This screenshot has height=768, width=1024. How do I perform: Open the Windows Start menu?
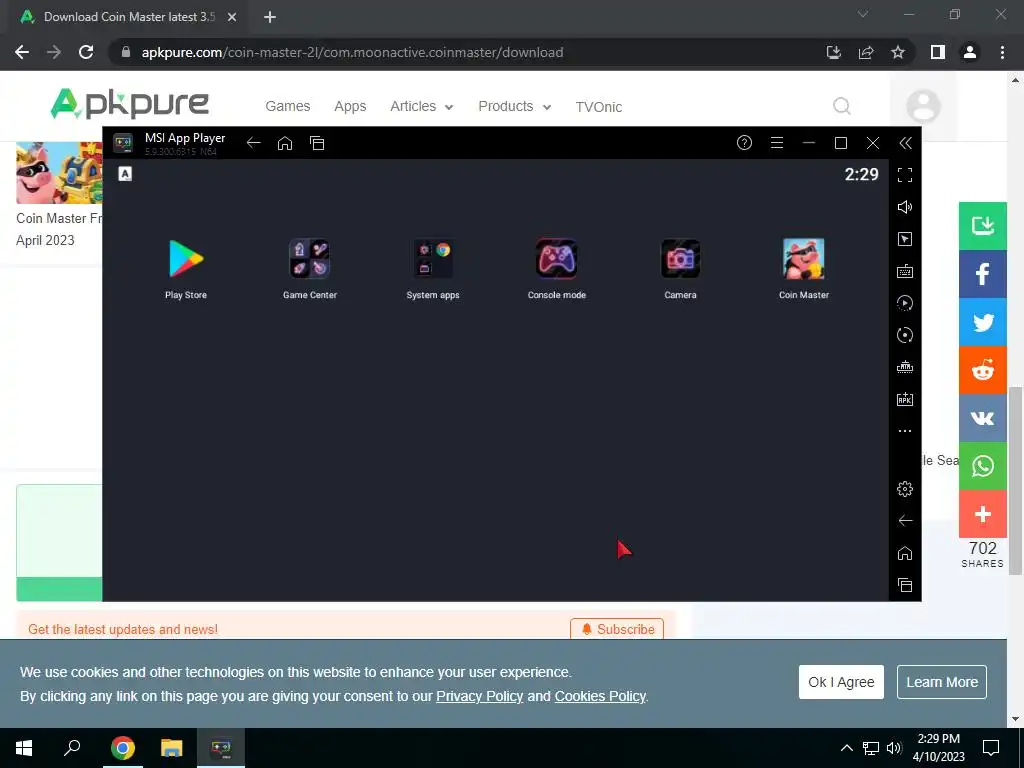point(24,748)
